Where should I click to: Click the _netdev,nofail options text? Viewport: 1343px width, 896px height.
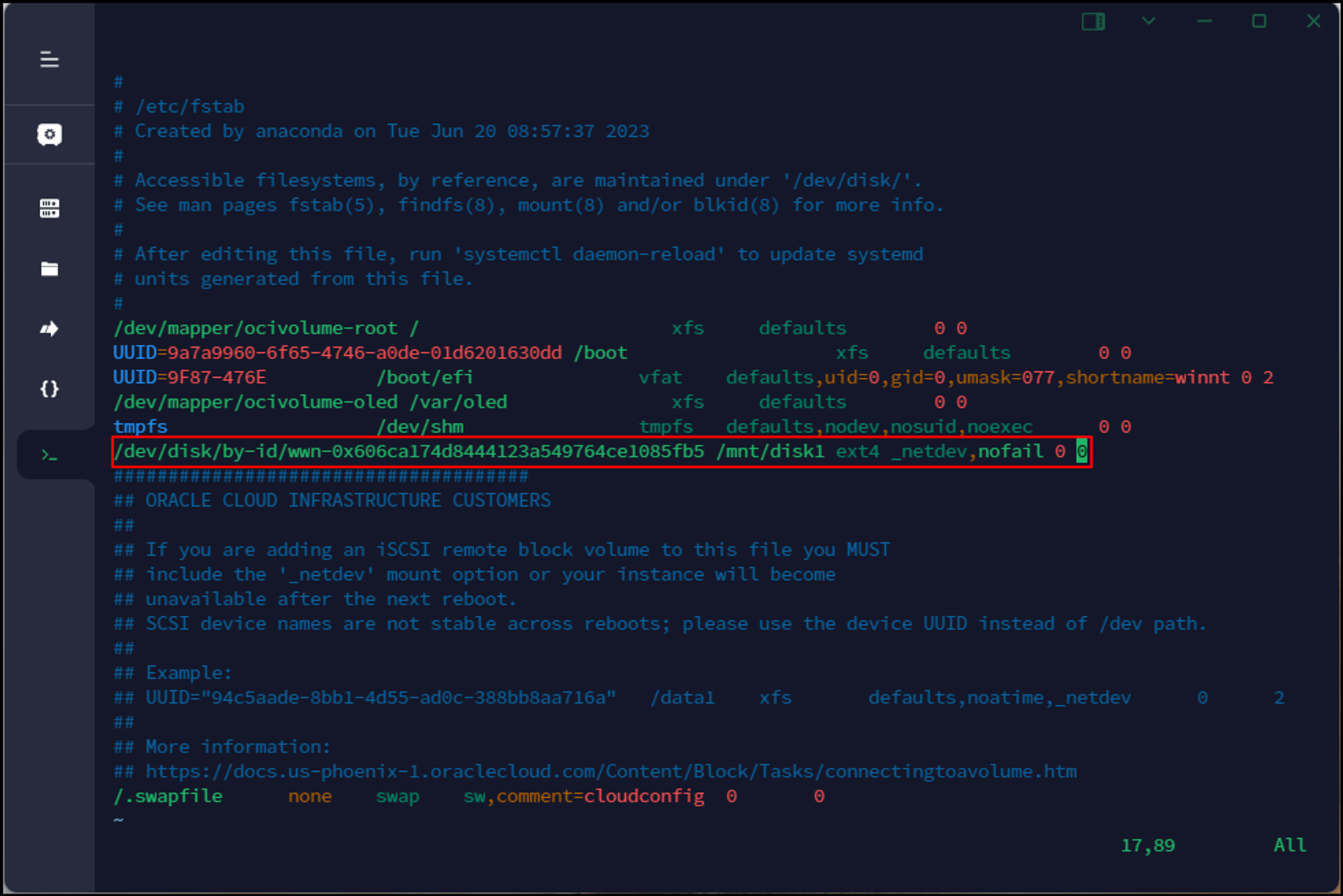(x=967, y=452)
